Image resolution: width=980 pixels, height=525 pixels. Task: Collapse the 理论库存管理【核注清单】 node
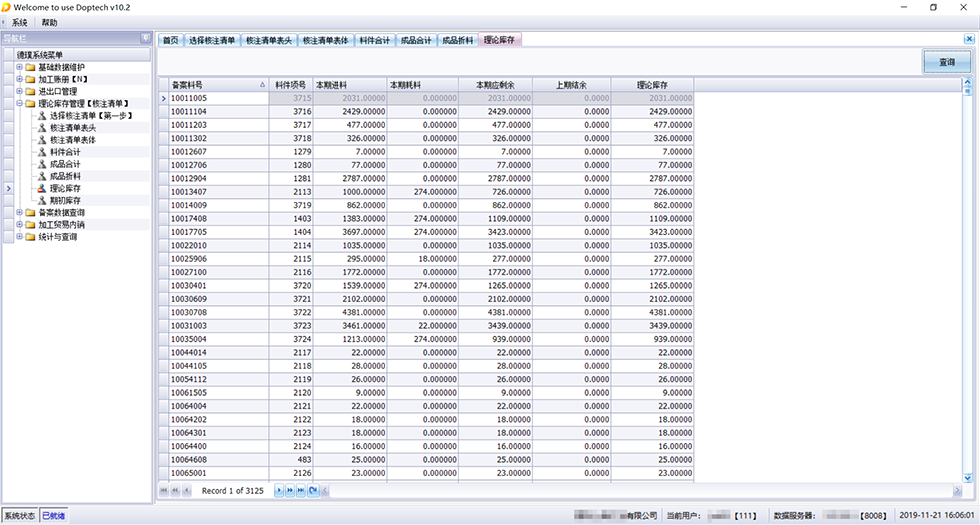pos(19,103)
